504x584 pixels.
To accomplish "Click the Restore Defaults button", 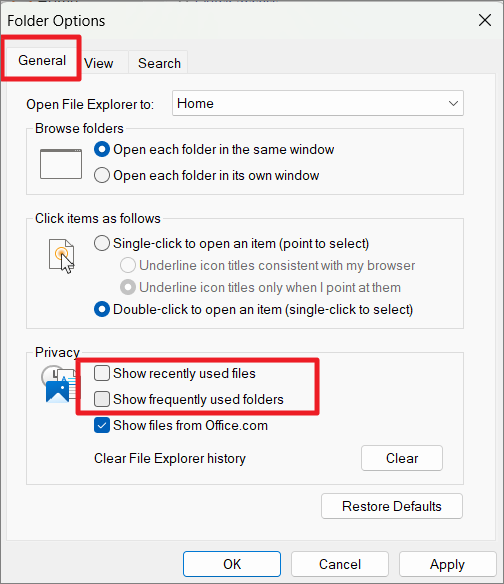I will coord(392,506).
